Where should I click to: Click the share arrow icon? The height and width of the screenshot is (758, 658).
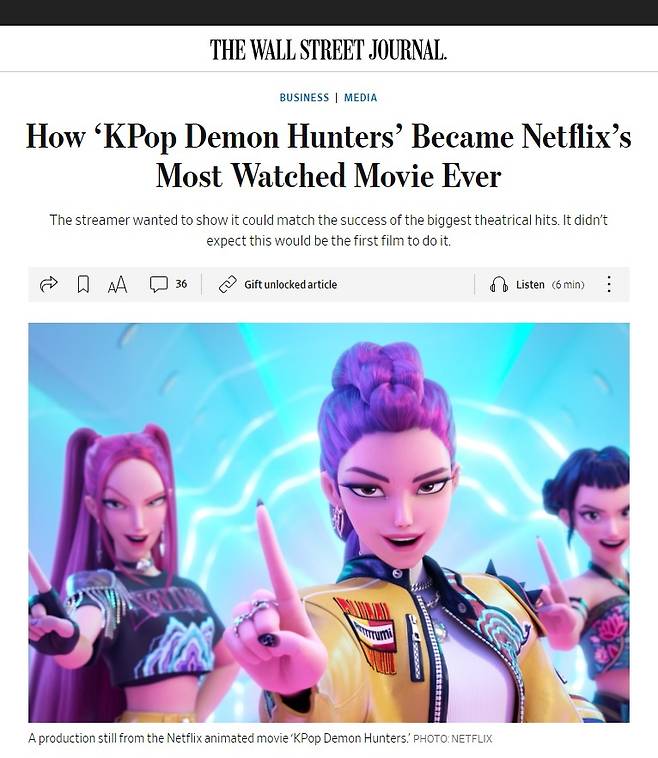point(48,284)
